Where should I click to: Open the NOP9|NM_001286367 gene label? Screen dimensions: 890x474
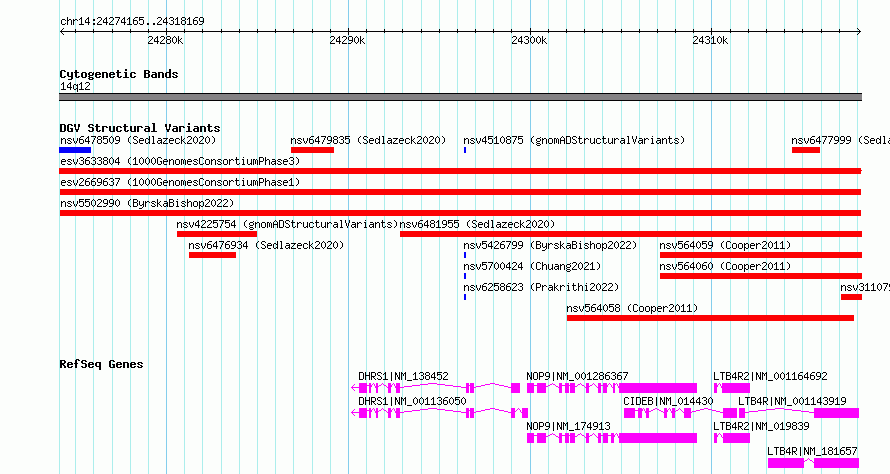(577, 376)
